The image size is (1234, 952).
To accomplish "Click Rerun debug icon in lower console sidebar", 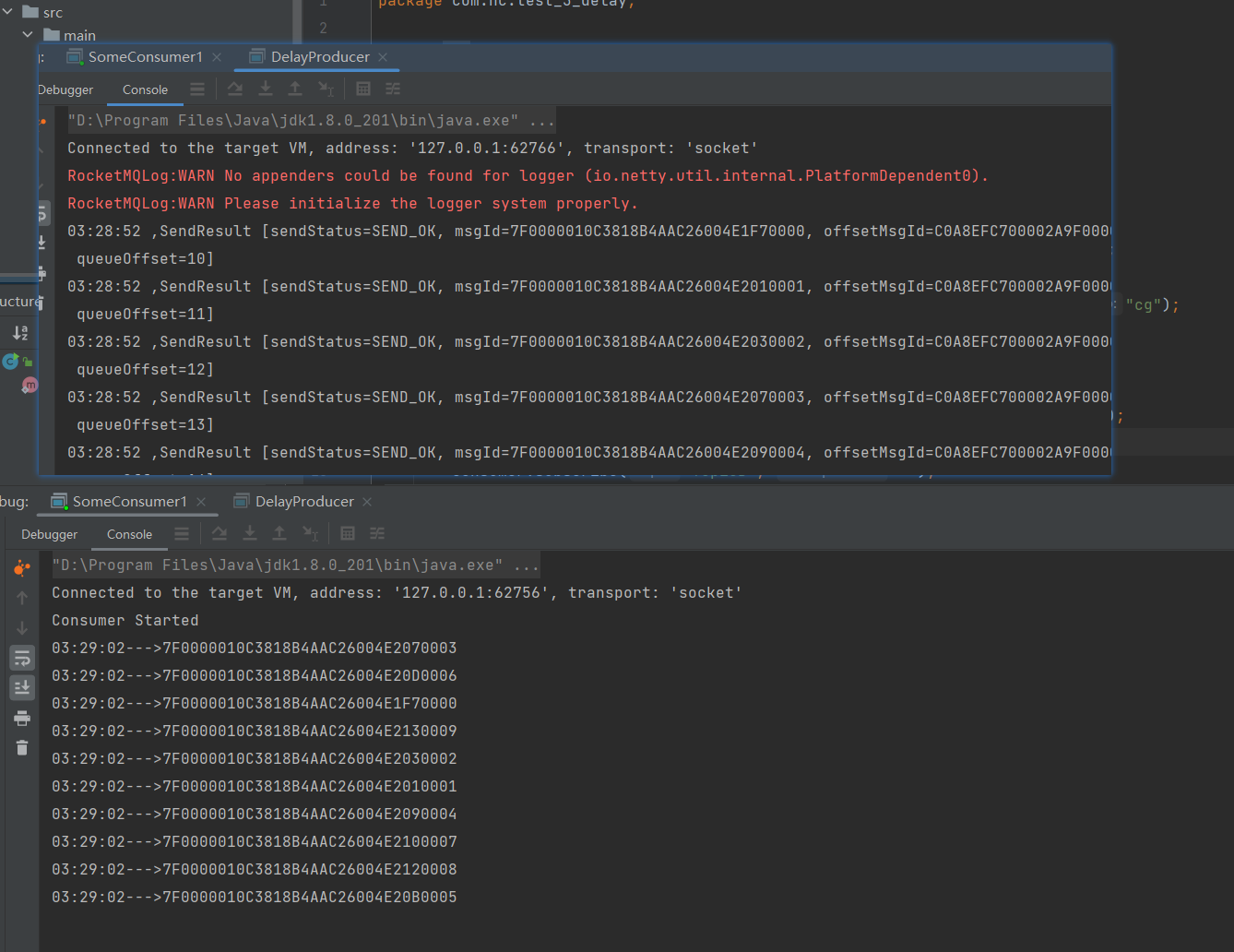I will [x=22, y=568].
